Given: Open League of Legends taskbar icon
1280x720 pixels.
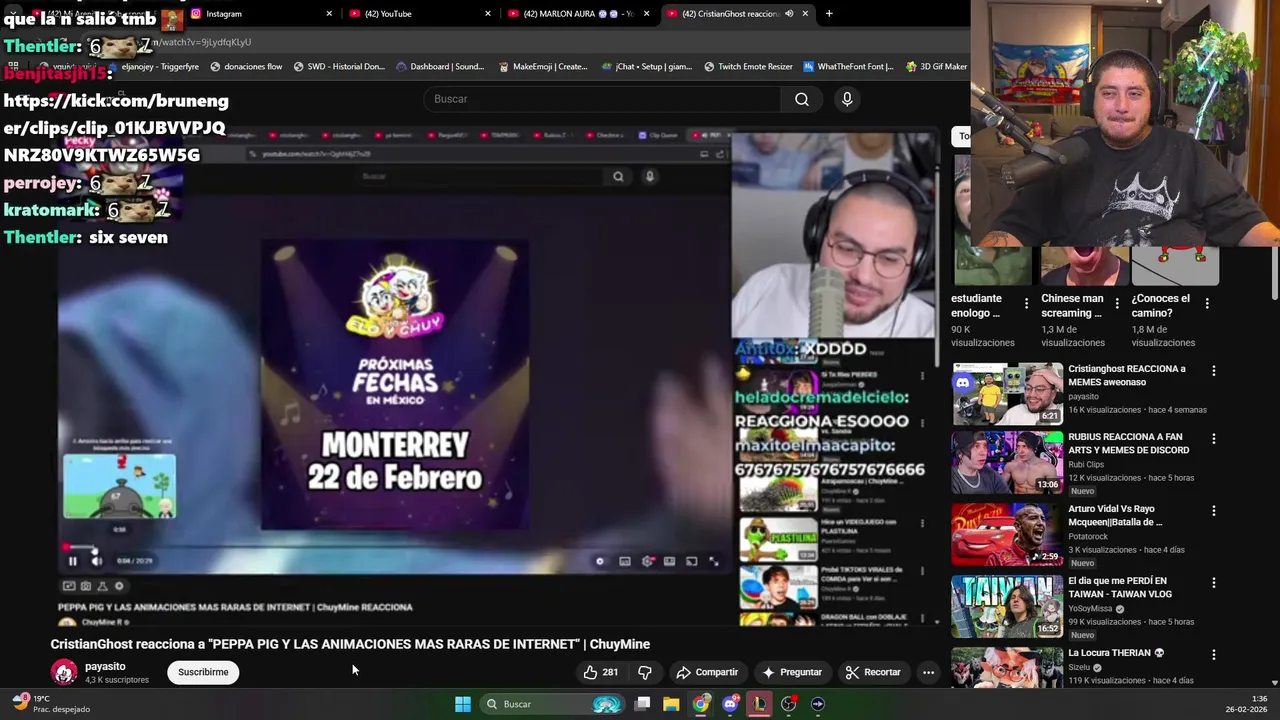Looking at the screenshot, I should pos(760,704).
